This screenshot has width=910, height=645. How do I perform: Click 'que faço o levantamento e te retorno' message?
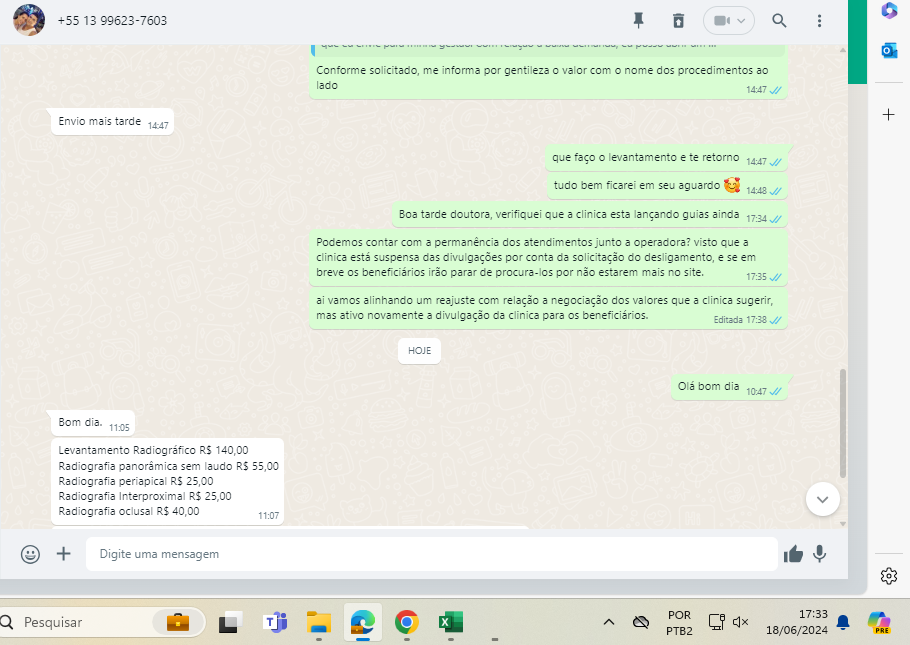[666, 157]
